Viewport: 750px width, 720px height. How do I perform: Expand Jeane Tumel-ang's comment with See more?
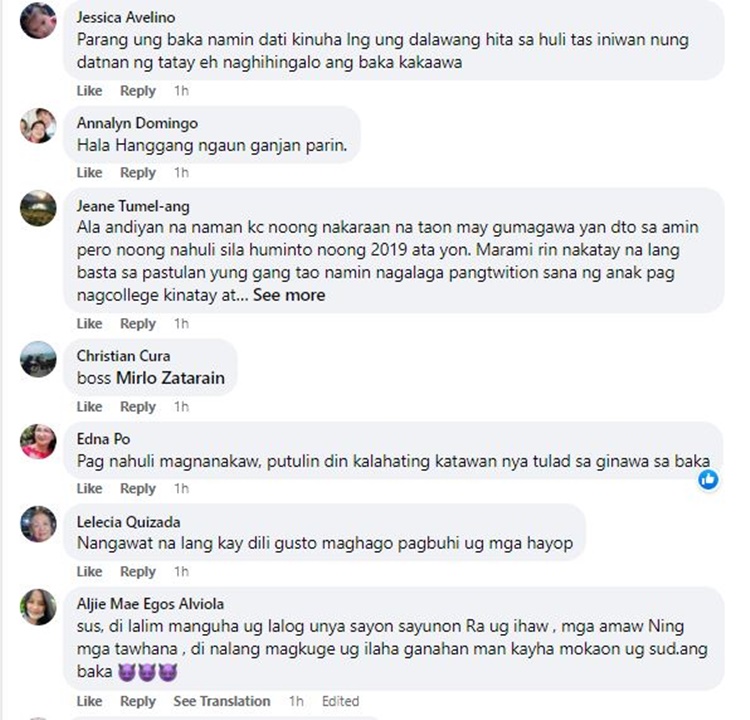289,295
